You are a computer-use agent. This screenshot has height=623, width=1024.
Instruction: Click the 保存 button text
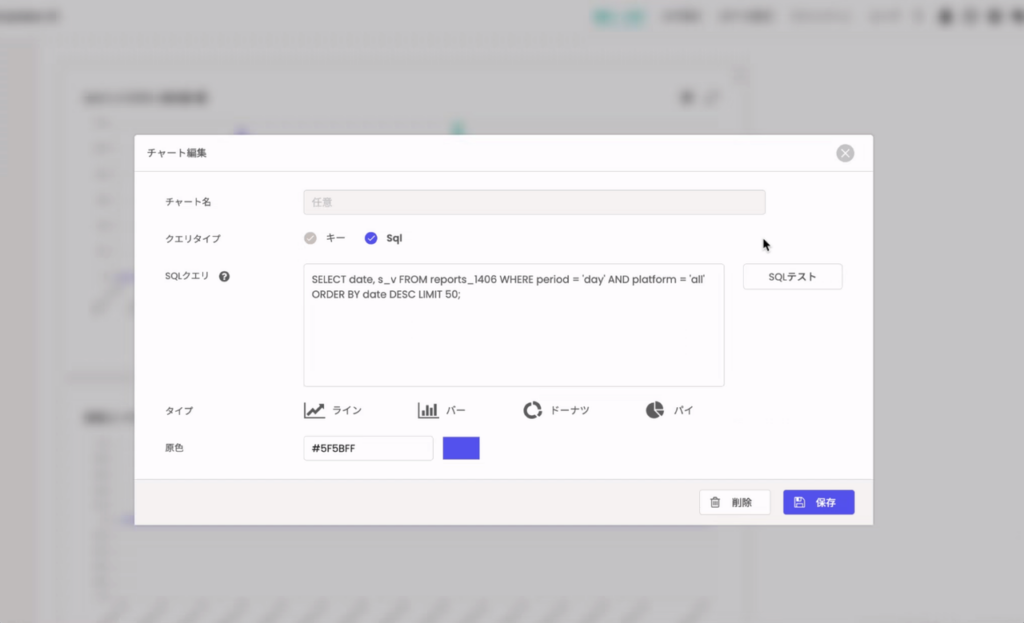tap(826, 502)
